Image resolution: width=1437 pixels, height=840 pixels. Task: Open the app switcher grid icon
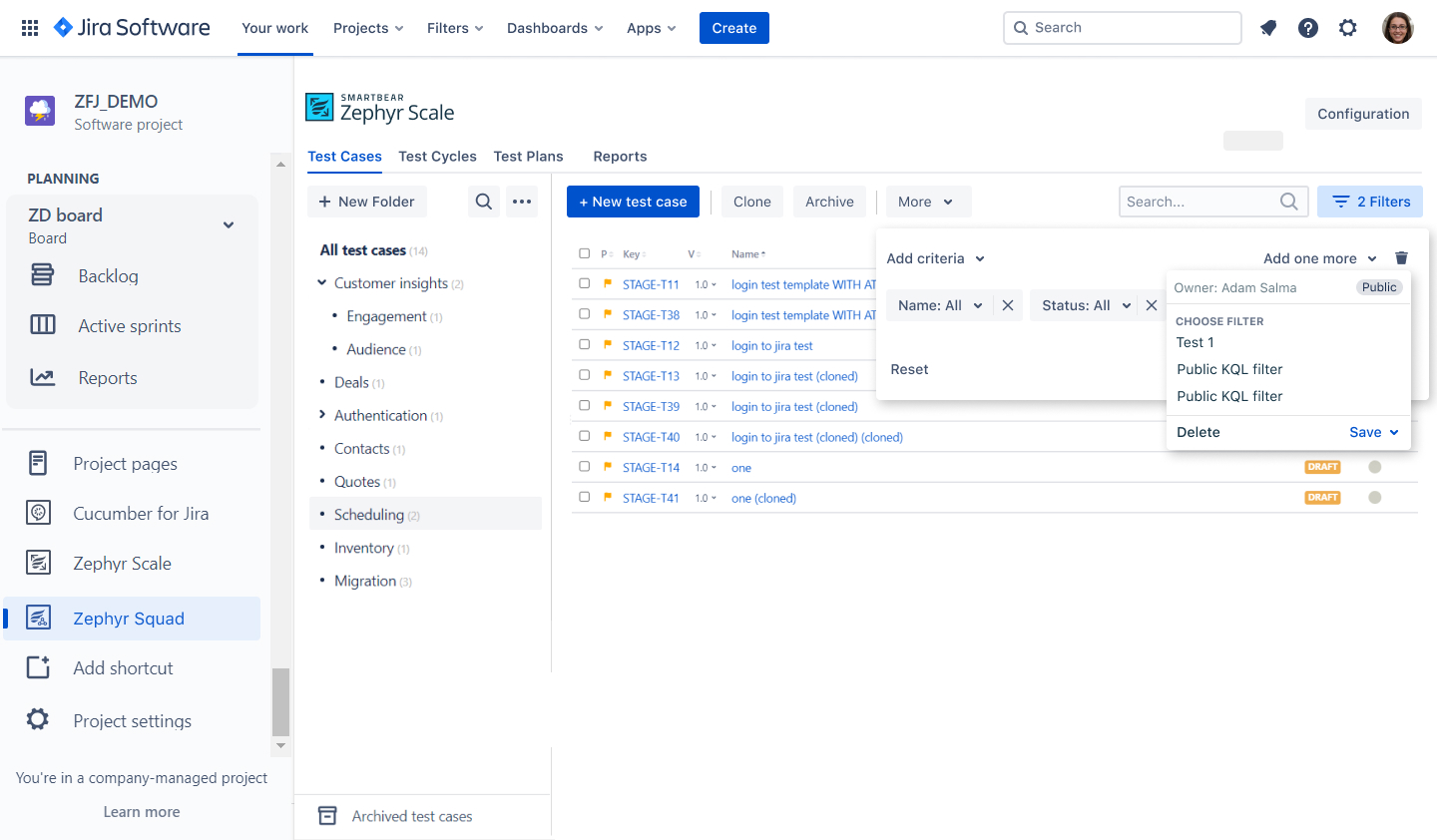(x=30, y=28)
